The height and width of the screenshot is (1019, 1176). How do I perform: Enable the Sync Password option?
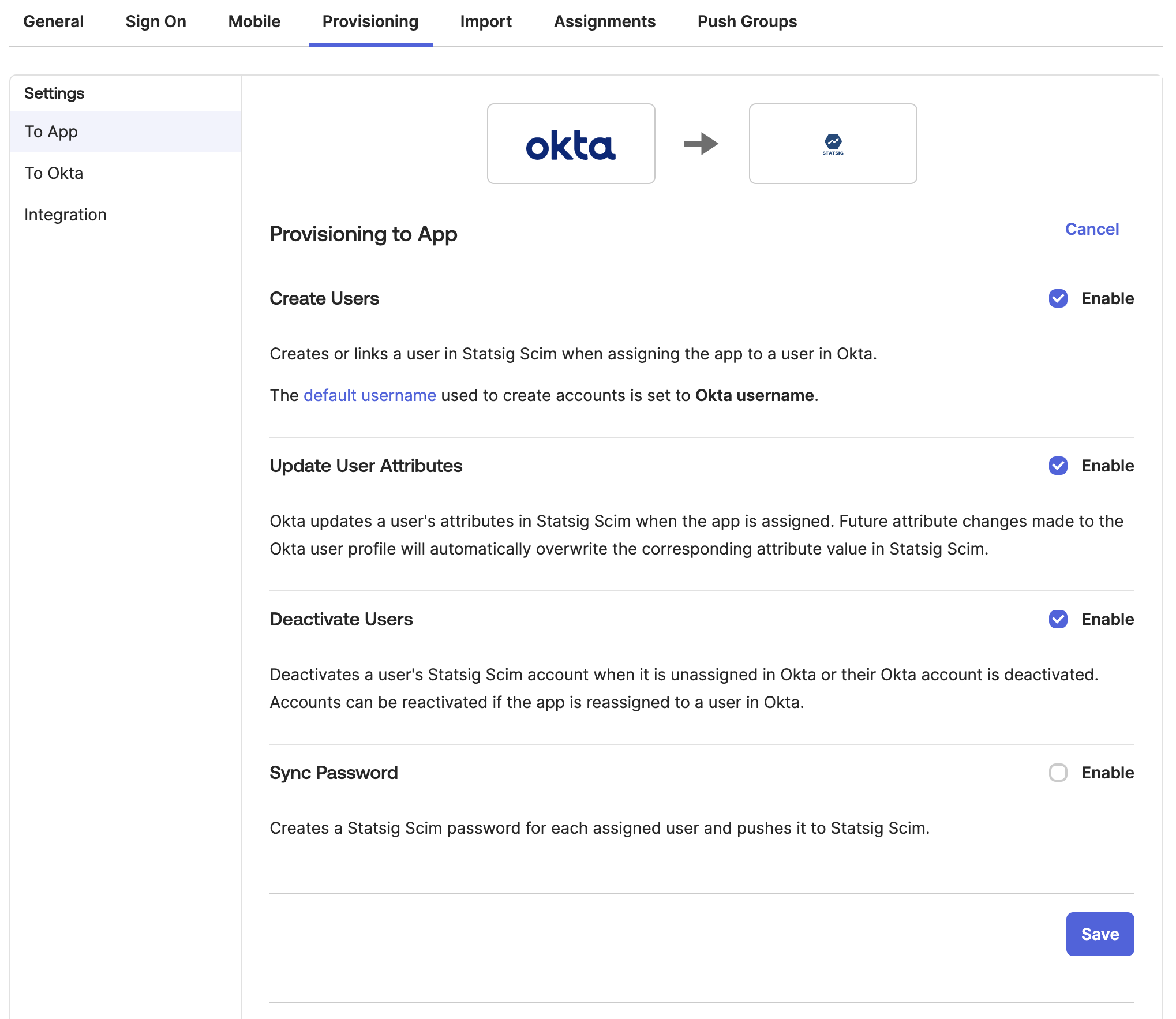click(x=1058, y=773)
